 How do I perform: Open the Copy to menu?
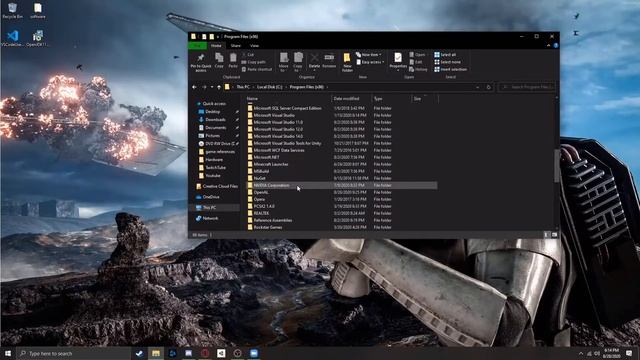tap(298, 62)
